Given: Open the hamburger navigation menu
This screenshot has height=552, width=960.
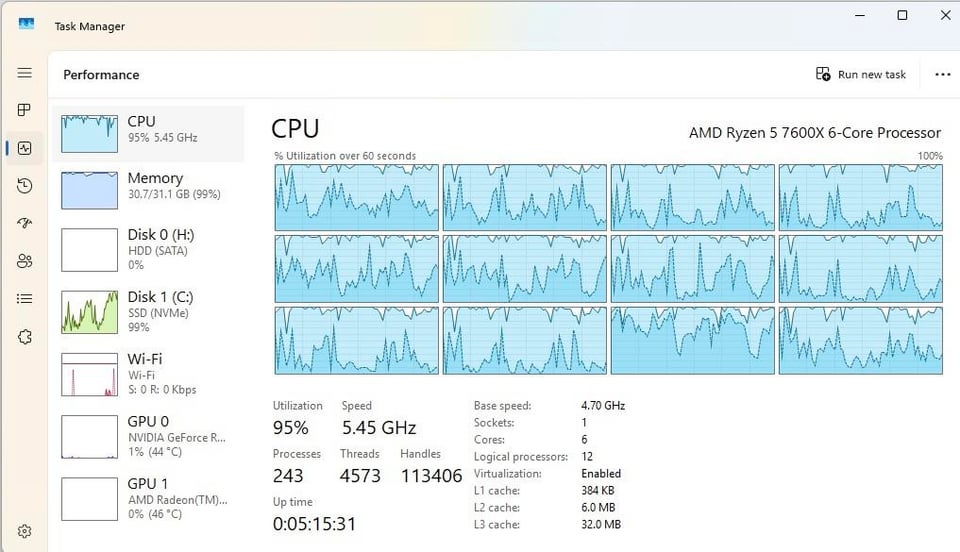Looking at the screenshot, I should 25,73.
